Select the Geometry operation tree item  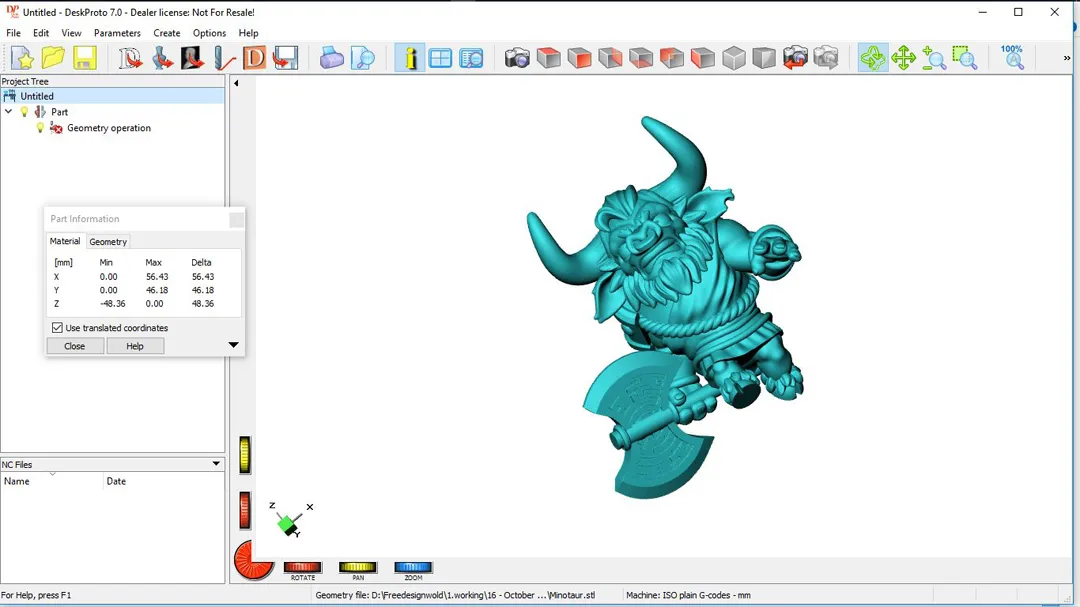pos(109,127)
